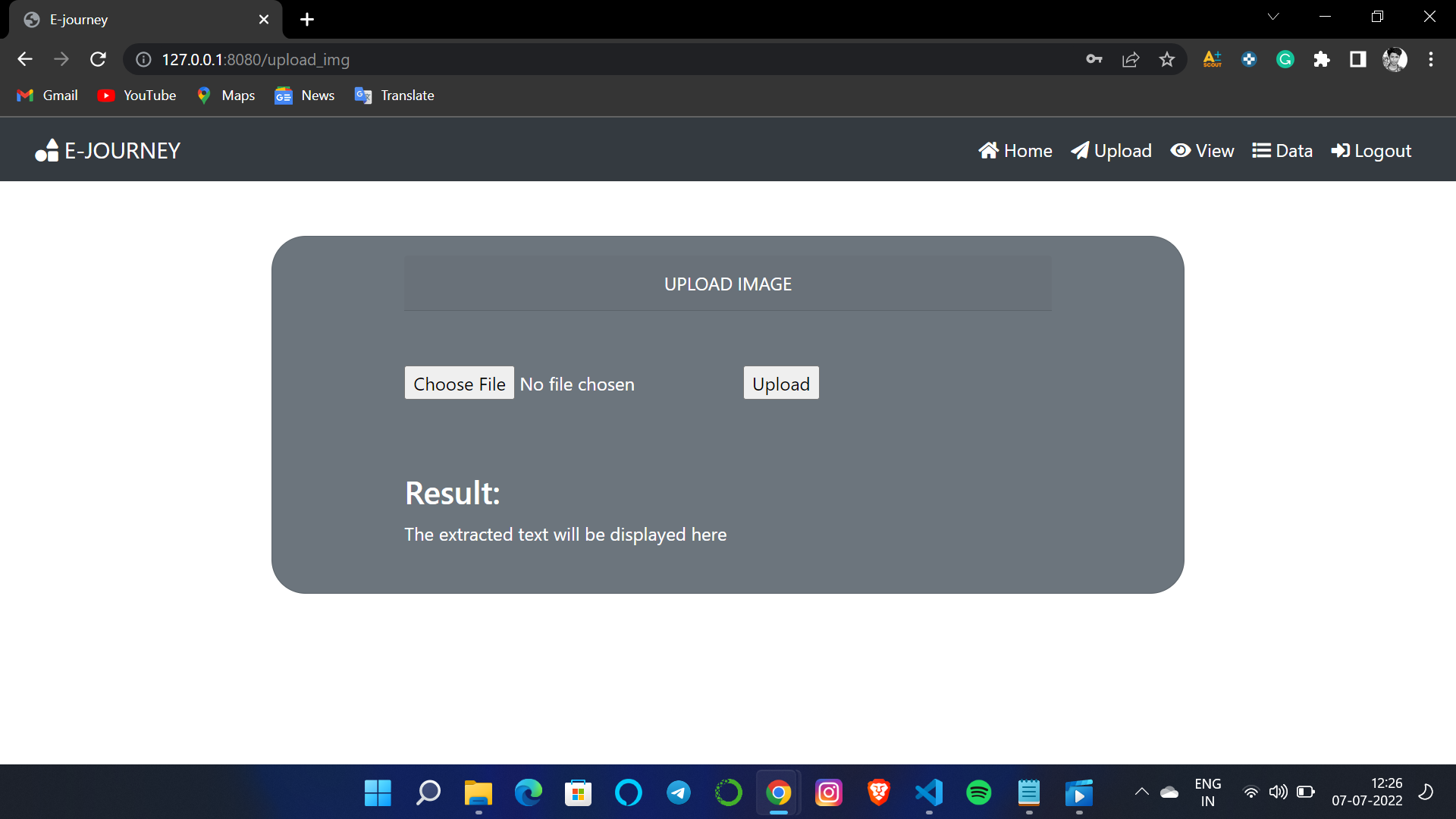Open the Data list icon in navbar
Viewport: 1456px width, 819px height.
click(x=1261, y=150)
